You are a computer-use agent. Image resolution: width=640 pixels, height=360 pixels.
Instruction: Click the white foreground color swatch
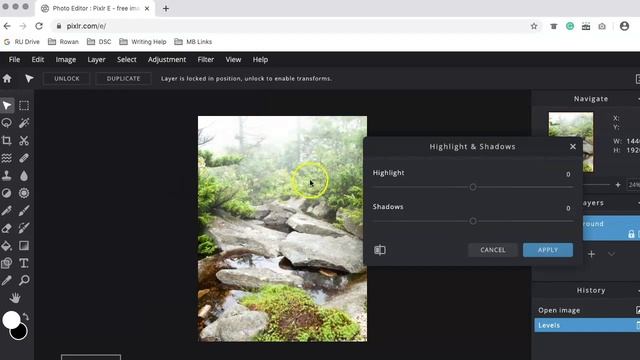[x=11, y=320]
